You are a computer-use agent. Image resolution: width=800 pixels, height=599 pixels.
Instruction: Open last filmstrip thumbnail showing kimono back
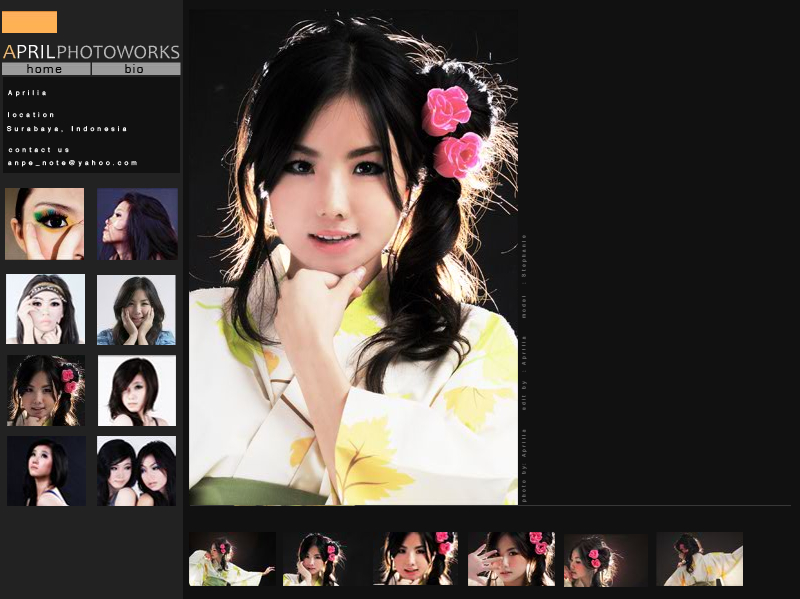[x=699, y=559]
